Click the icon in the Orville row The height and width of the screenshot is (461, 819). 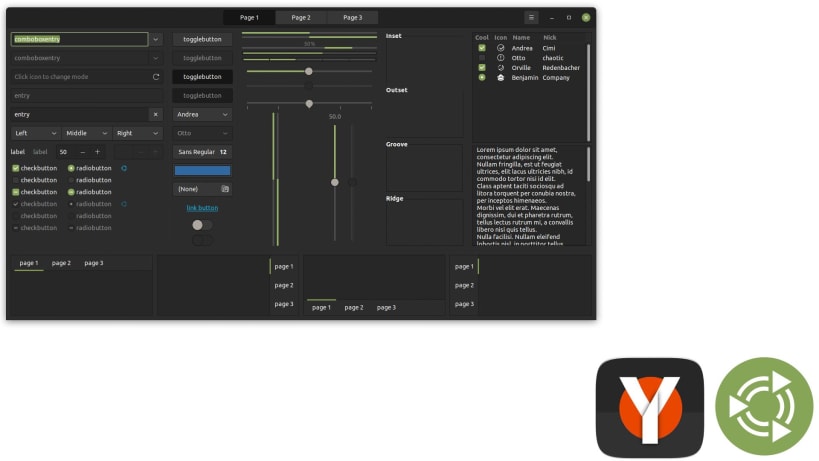pyautogui.click(x=500, y=68)
